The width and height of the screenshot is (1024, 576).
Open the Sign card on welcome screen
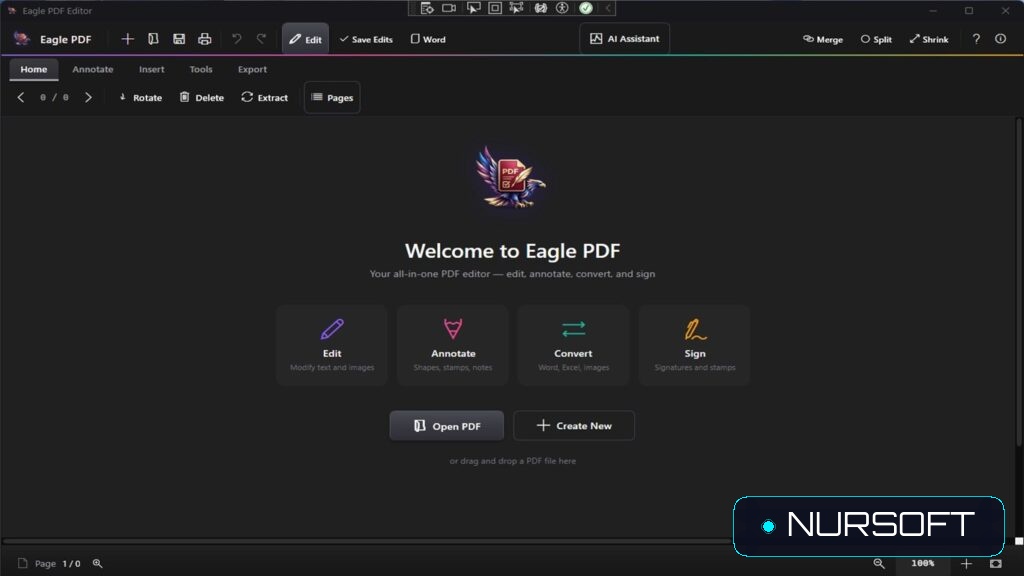pos(694,345)
